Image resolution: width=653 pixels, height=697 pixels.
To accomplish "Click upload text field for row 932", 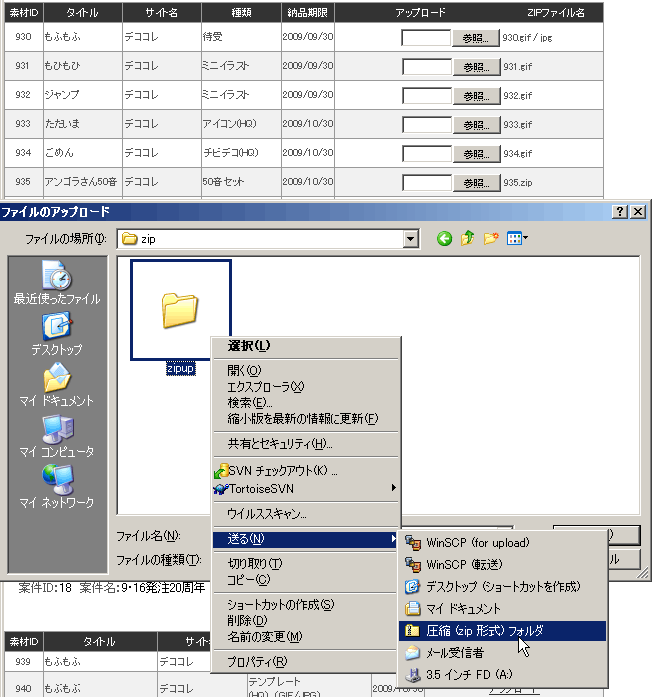I will click(426, 96).
